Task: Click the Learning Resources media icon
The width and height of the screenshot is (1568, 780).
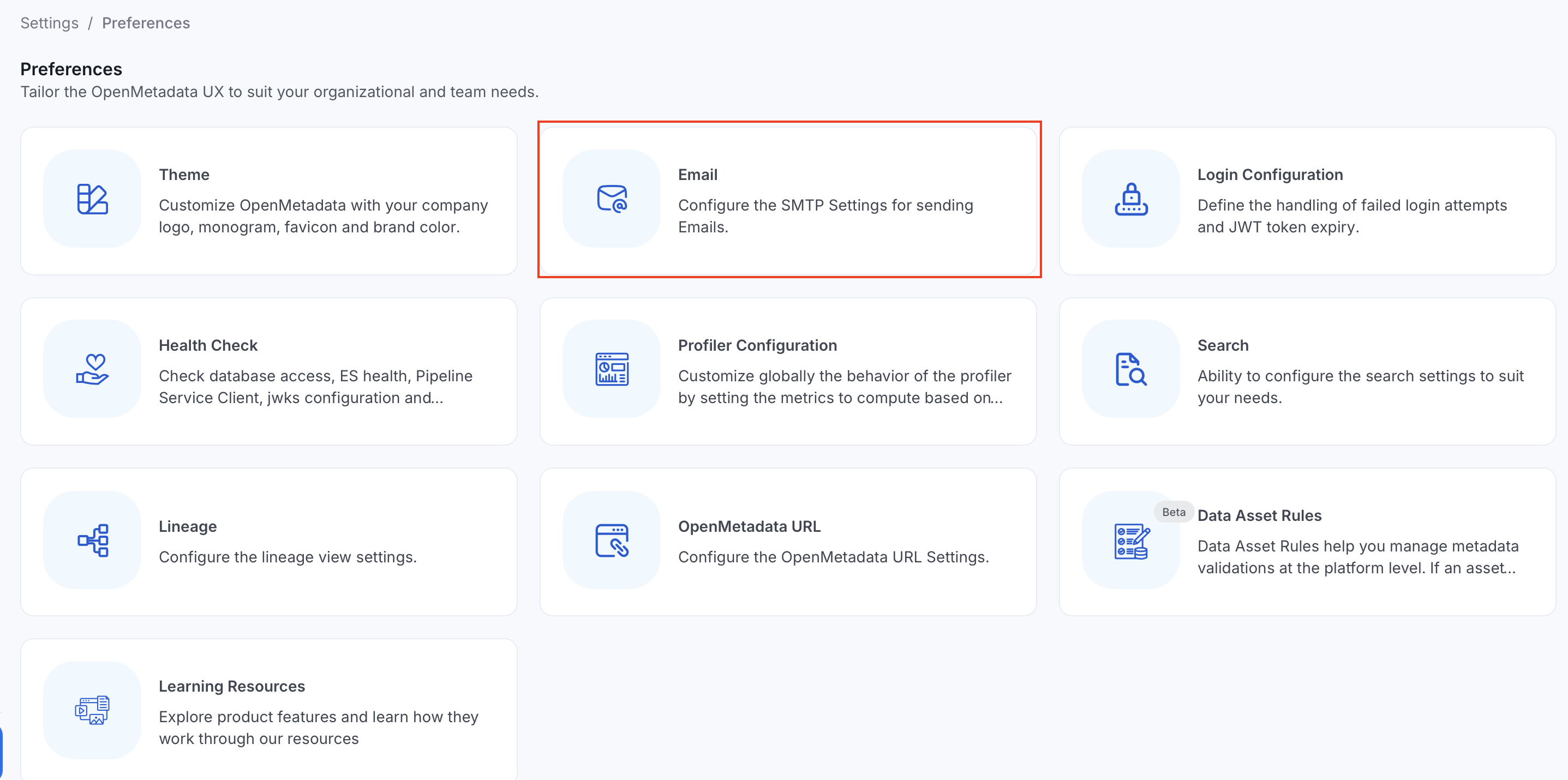Action: (x=93, y=710)
